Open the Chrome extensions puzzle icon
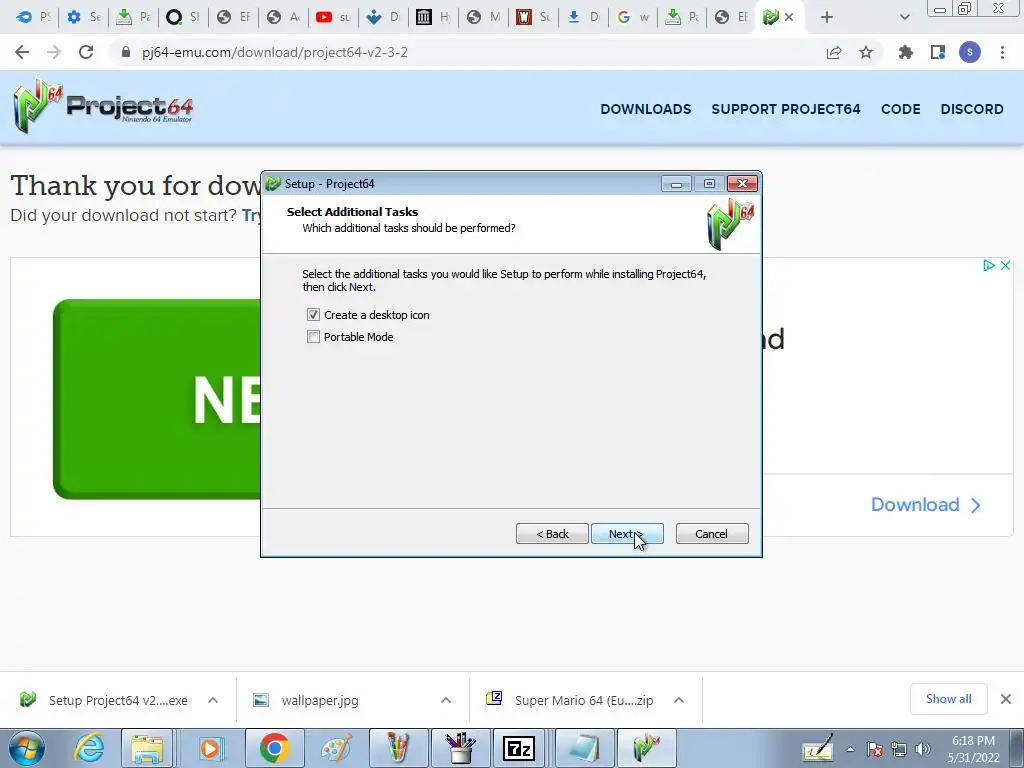Viewport: 1024px width, 768px height. coord(906,52)
